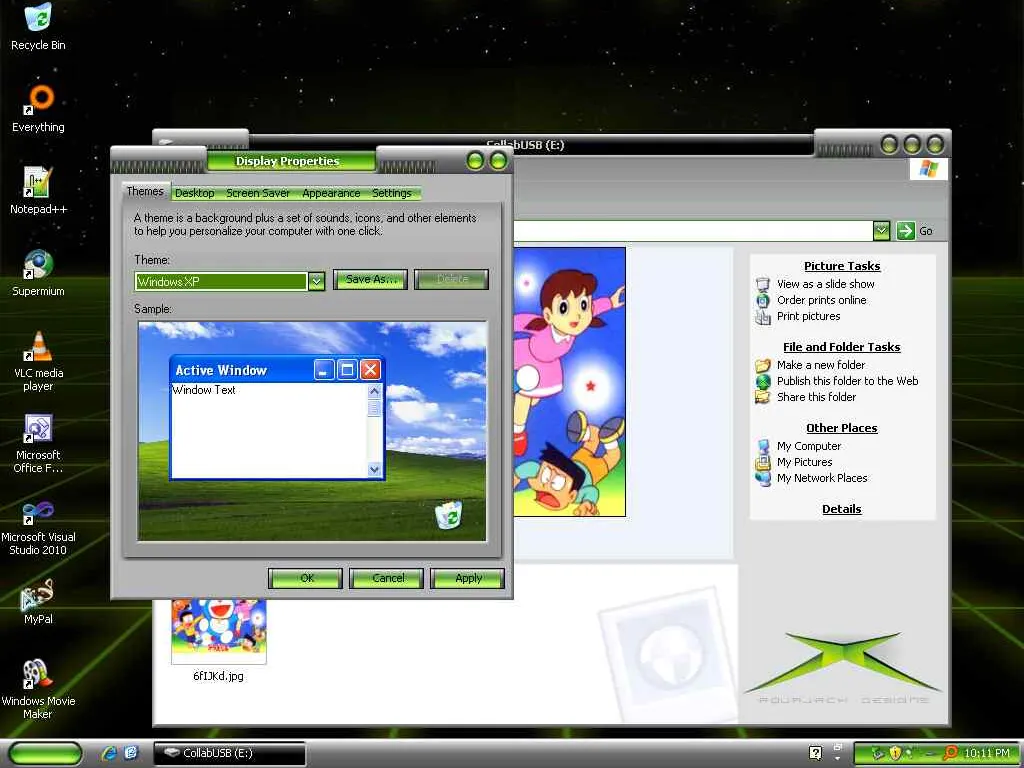Open My Network Places link

[822, 479]
